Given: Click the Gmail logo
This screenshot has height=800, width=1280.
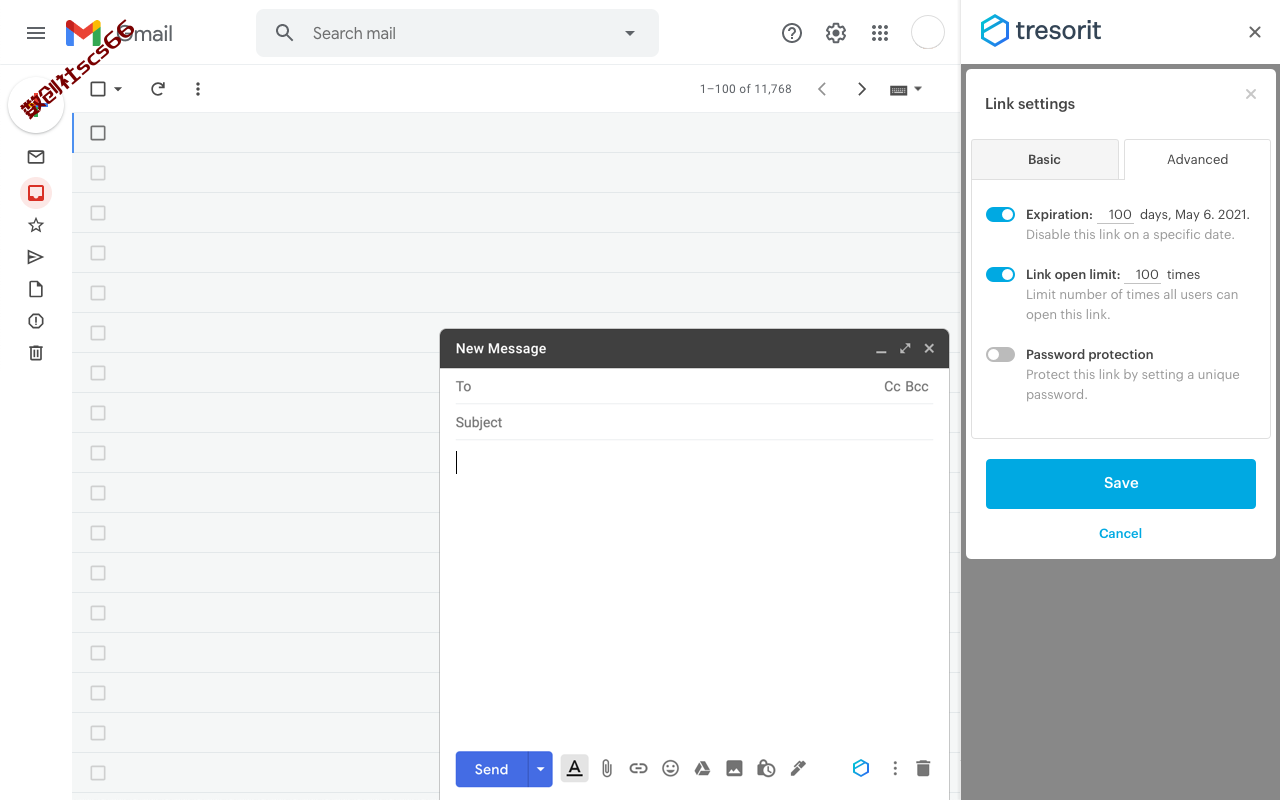Looking at the screenshot, I should pyautogui.click(x=119, y=33).
